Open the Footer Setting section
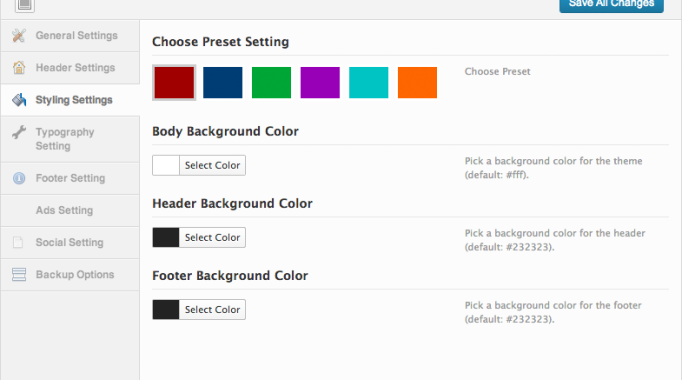Image resolution: width=682 pixels, height=380 pixels. 70,178
